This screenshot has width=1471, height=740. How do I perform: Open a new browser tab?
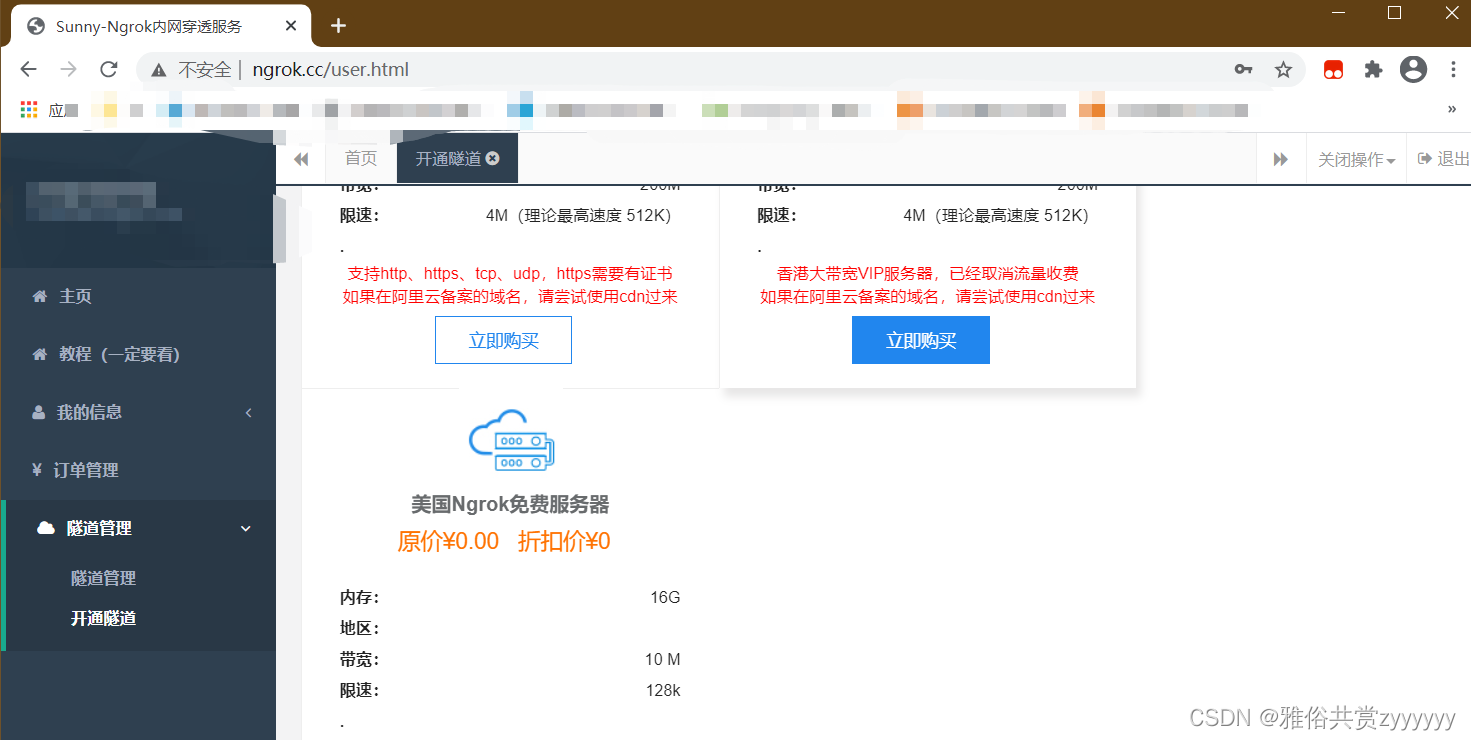(338, 26)
